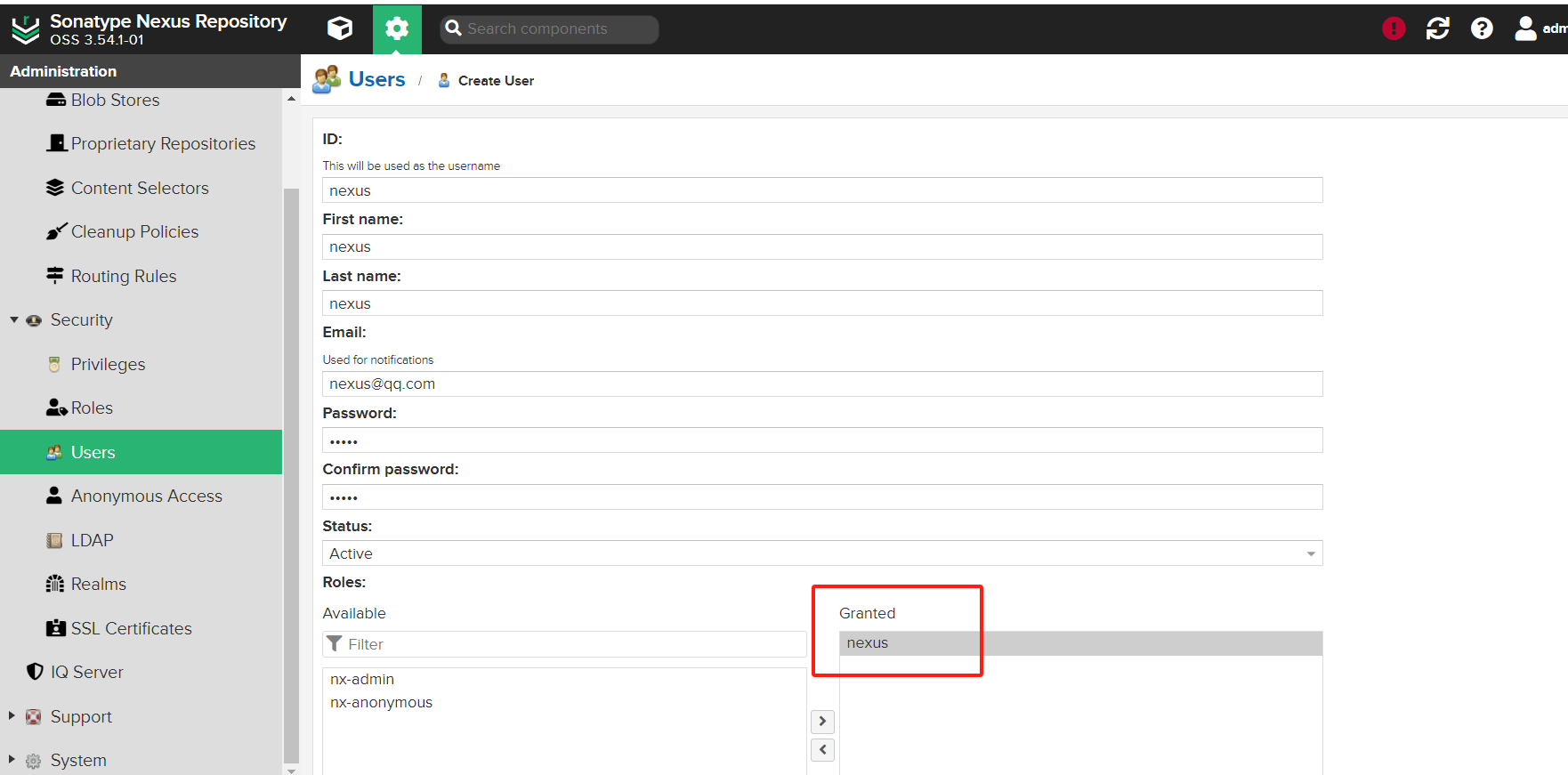Click the Anonymous Access person icon
The height and width of the screenshot is (775, 1568).
(x=54, y=496)
